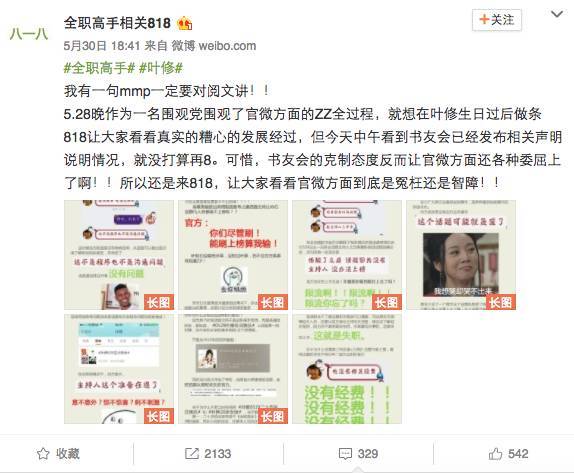Open the #全职高手# hashtag
The height and width of the screenshot is (473, 574).
point(100,68)
